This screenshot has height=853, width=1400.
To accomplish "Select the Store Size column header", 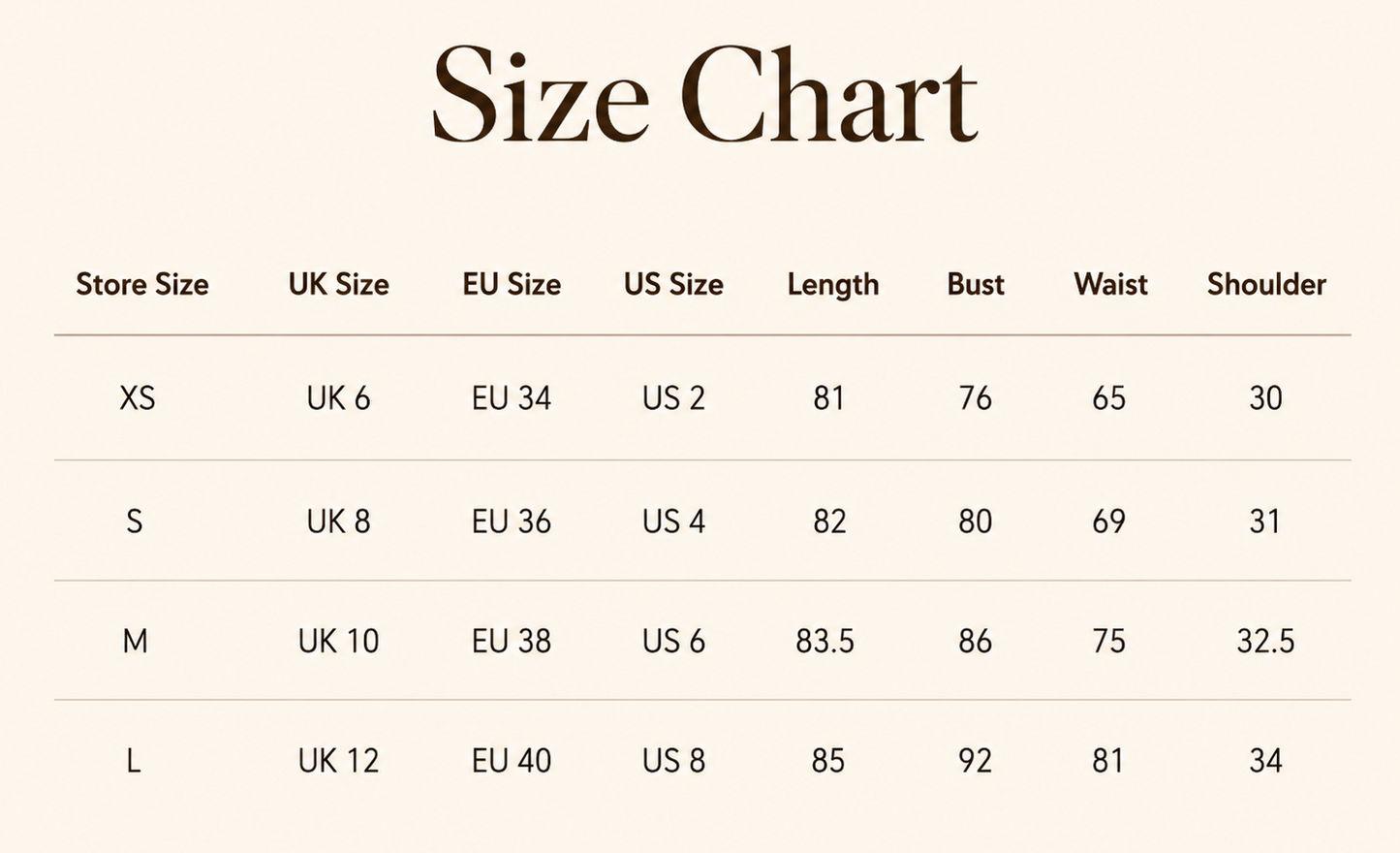I will click(142, 284).
